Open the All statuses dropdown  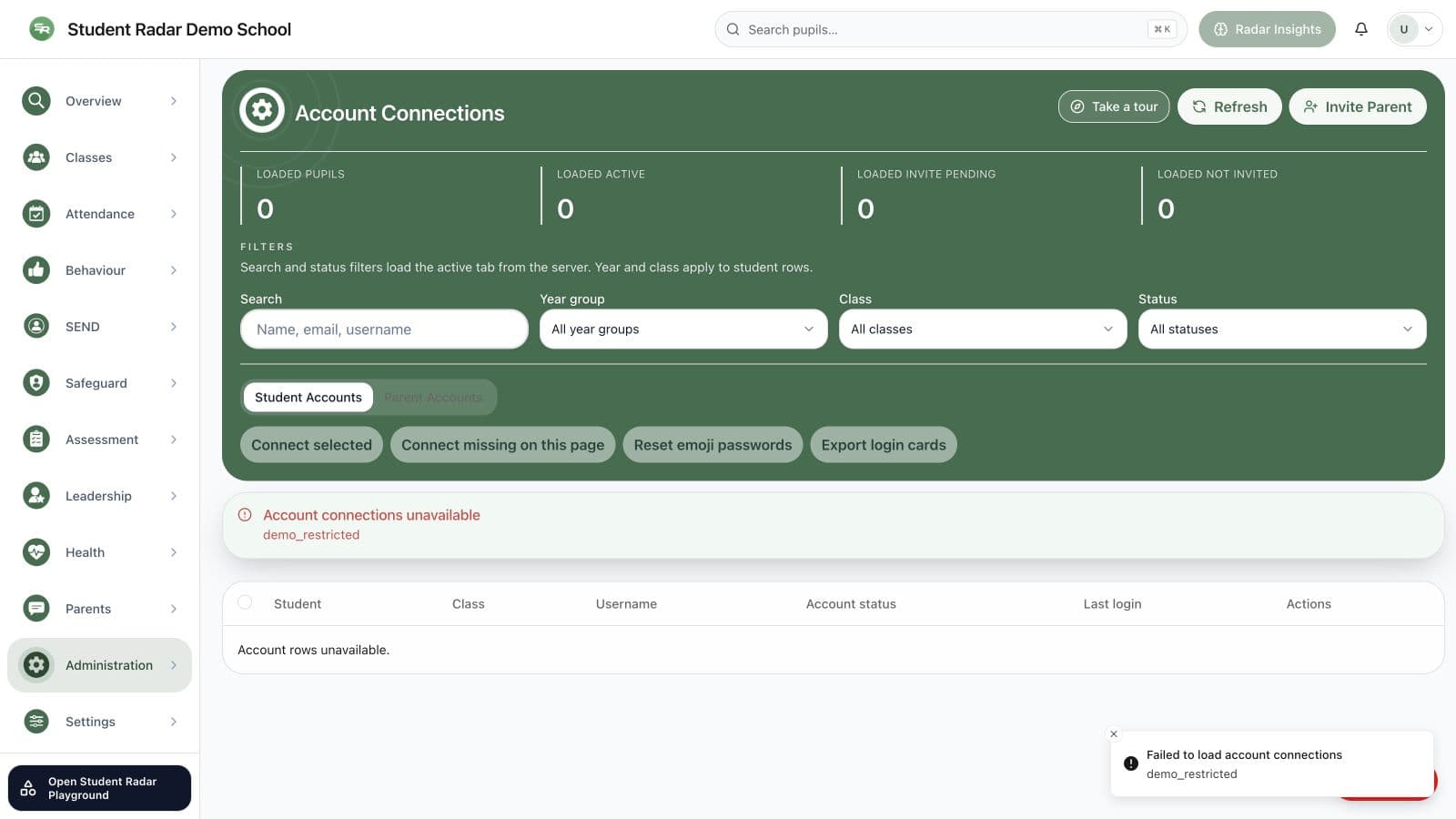(1282, 329)
